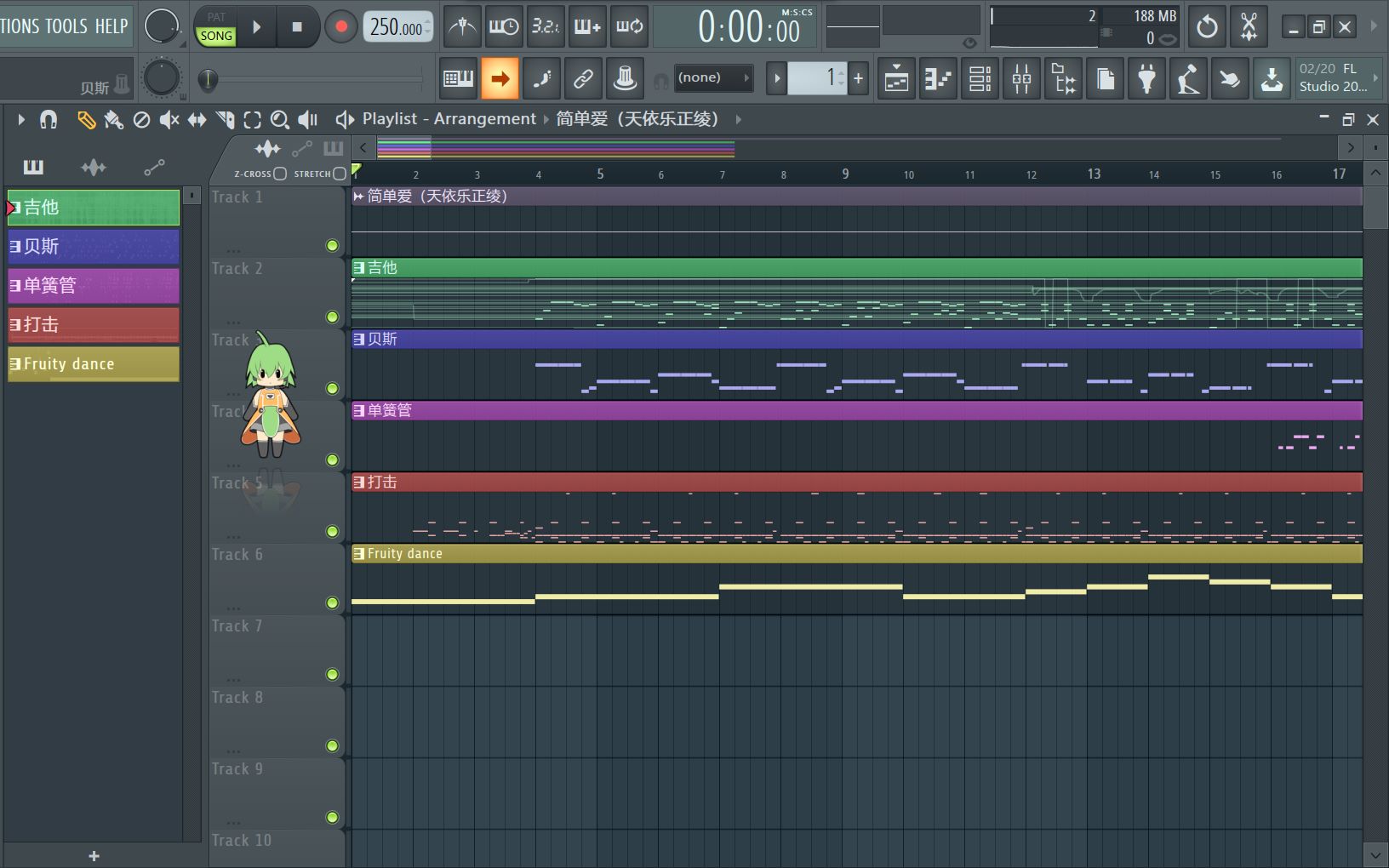Click the tempo field showing 250.000

point(398,27)
